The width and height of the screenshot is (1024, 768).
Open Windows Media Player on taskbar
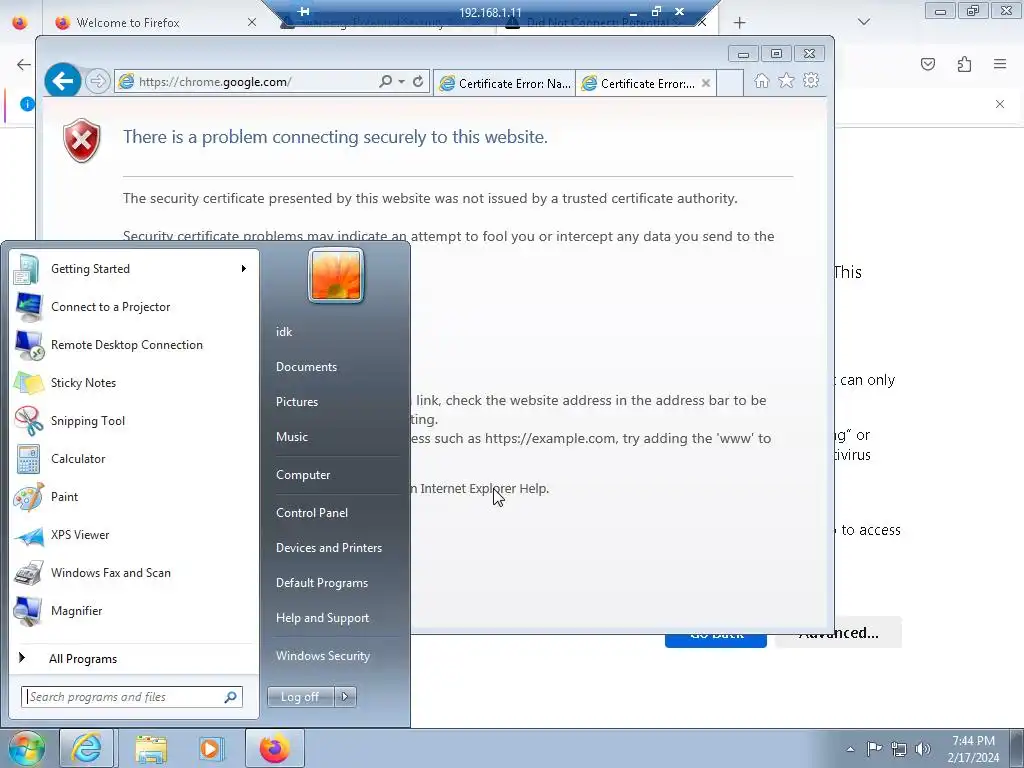(210, 748)
